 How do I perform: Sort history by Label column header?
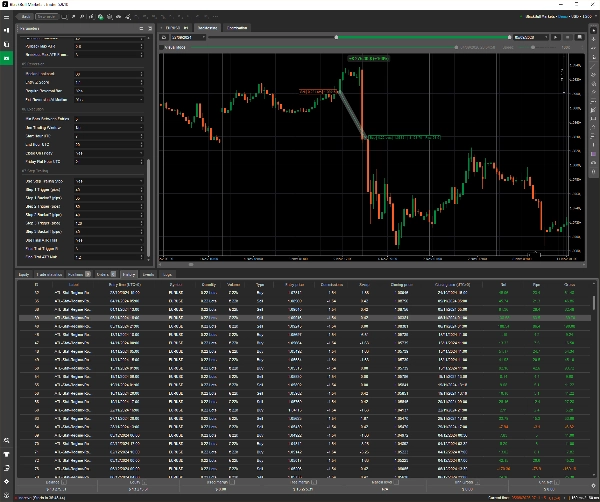click(x=74, y=285)
